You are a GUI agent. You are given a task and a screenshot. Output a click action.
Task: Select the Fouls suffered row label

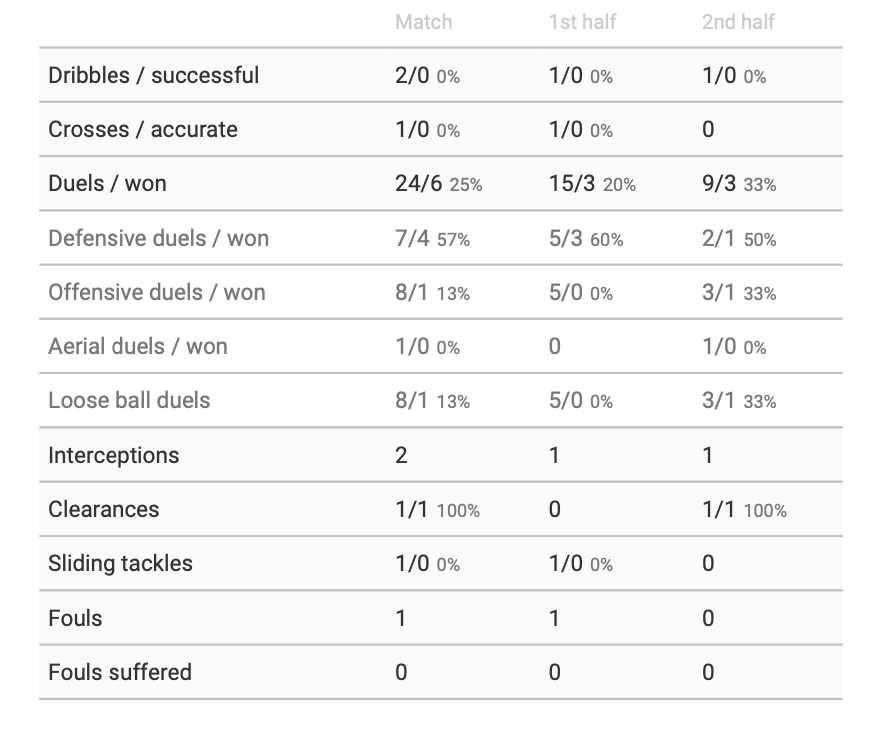pyautogui.click(x=120, y=672)
